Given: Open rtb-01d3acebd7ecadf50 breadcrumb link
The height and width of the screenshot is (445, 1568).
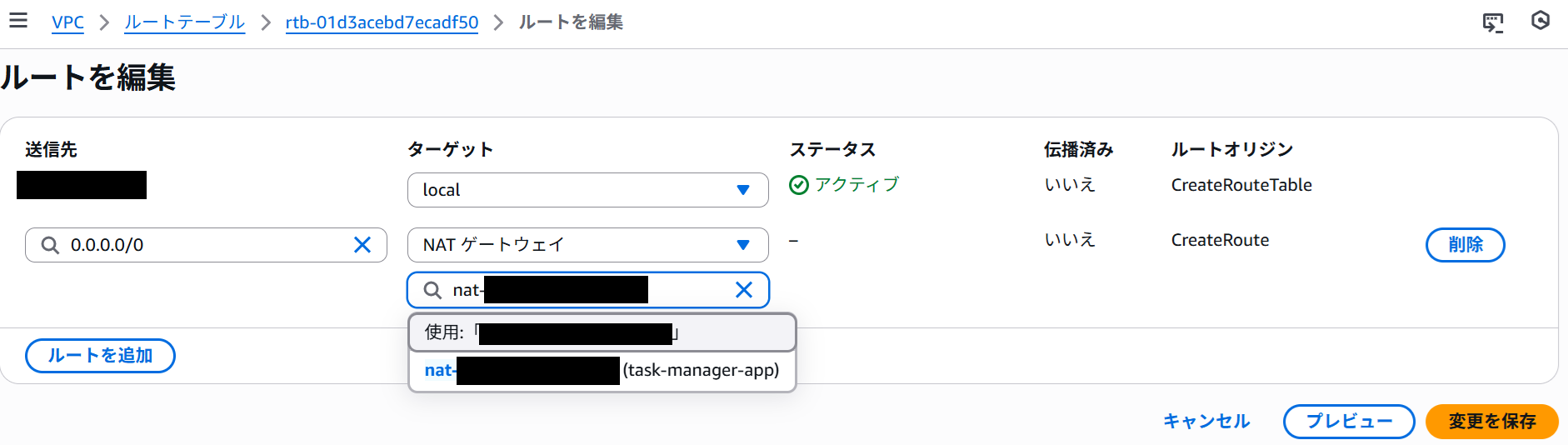Looking at the screenshot, I should [x=382, y=22].
